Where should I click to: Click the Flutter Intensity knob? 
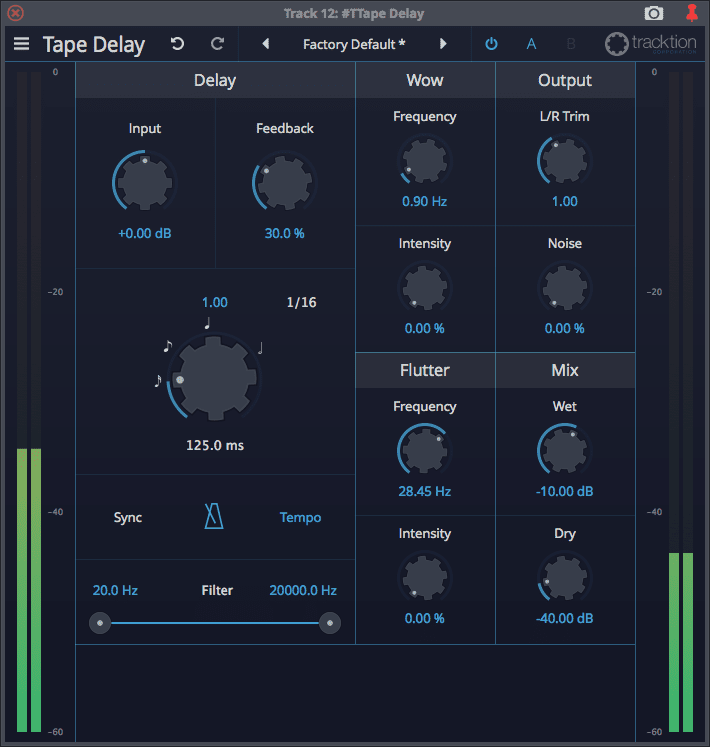pyautogui.click(x=425, y=577)
